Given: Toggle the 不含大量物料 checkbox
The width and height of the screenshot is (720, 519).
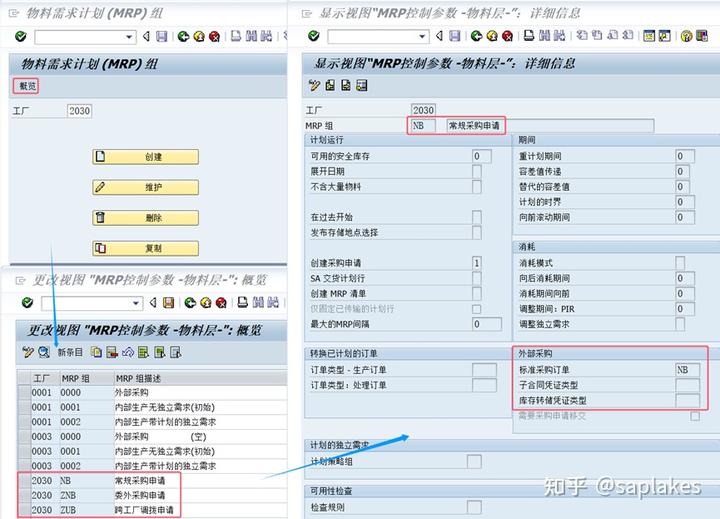Looking at the screenshot, I should coord(477,186).
